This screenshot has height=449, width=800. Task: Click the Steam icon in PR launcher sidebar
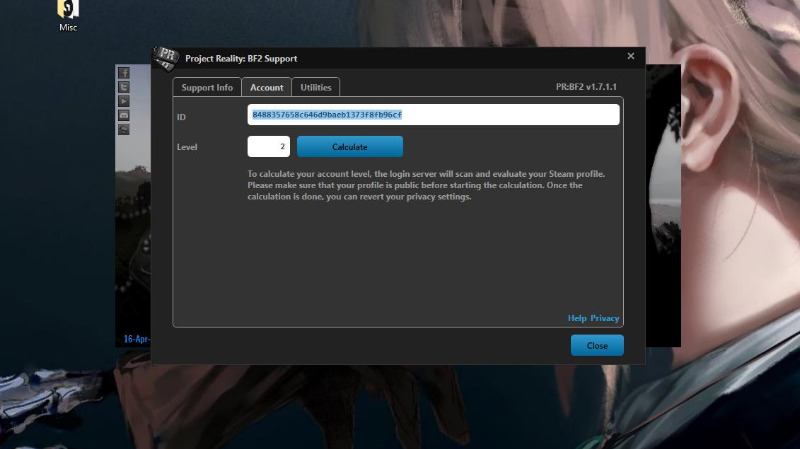tap(124, 130)
